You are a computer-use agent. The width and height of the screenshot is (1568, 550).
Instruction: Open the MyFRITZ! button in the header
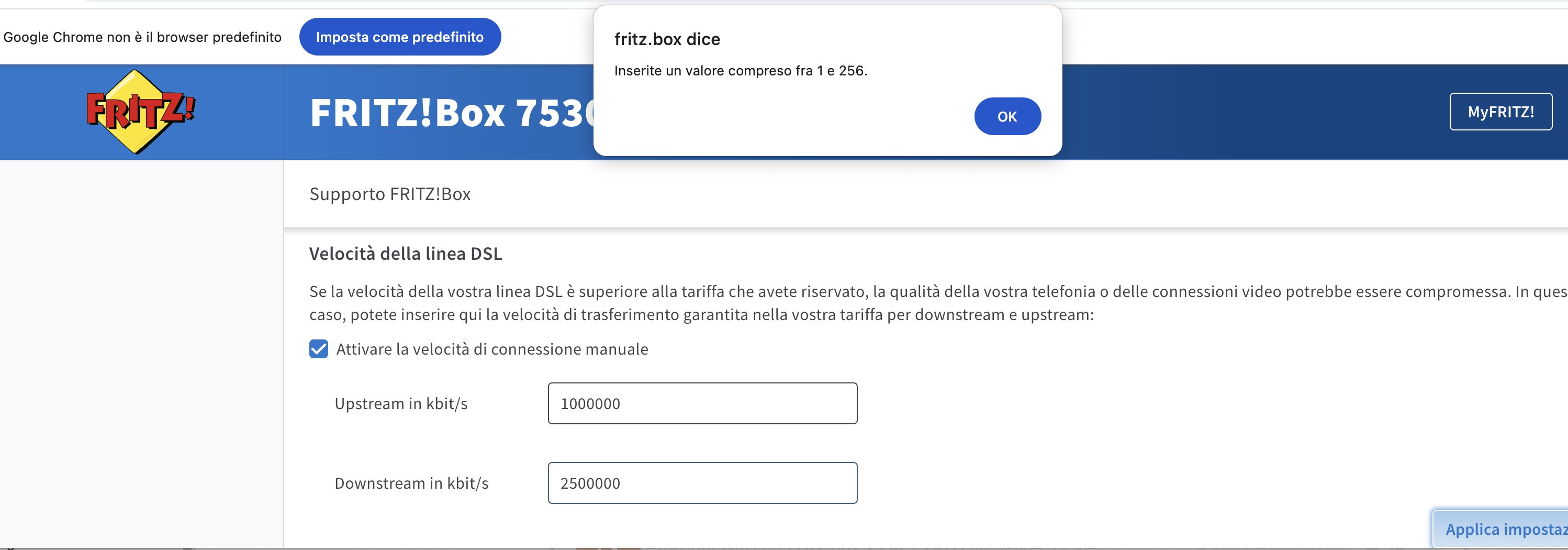point(1500,112)
